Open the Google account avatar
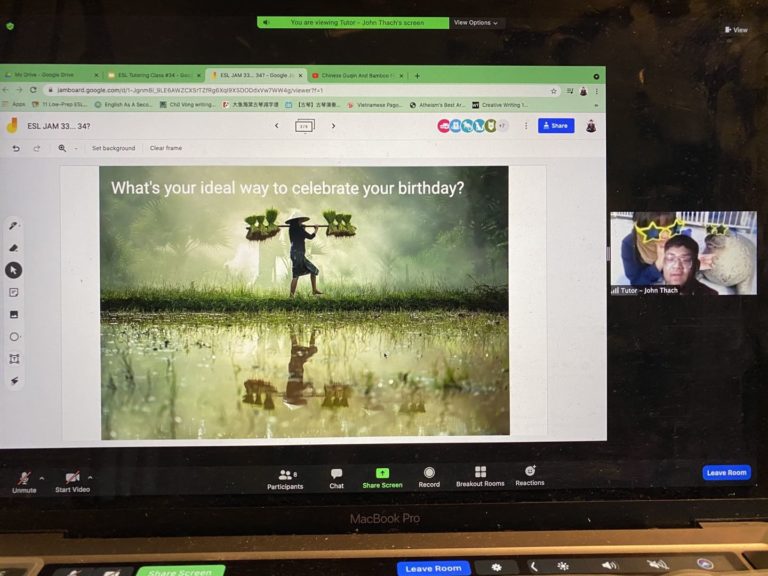This screenshot has width=768, height=576. pos(591,126)
